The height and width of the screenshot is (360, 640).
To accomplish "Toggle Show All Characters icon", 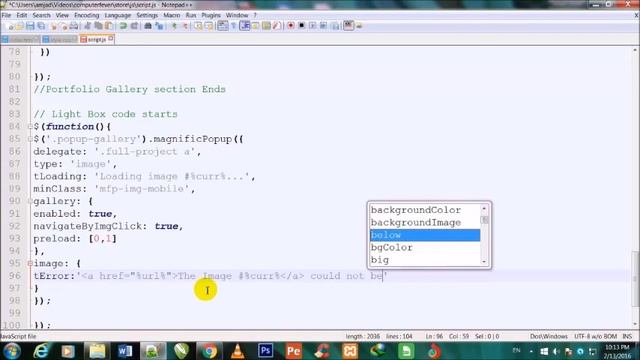I will (x=233, y=26).
